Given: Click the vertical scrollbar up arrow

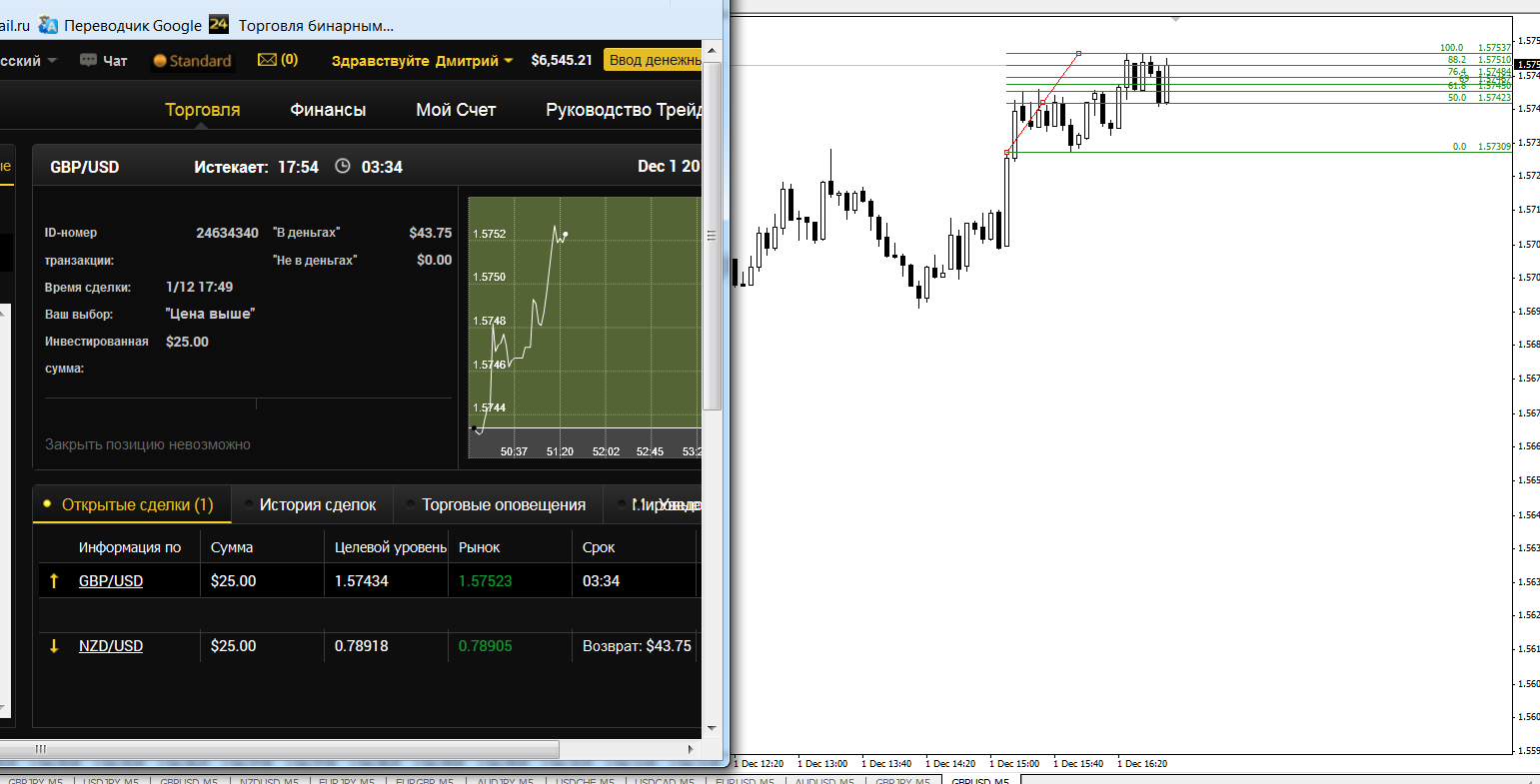Looking at the screenshot, I should [x=712, y=50].
